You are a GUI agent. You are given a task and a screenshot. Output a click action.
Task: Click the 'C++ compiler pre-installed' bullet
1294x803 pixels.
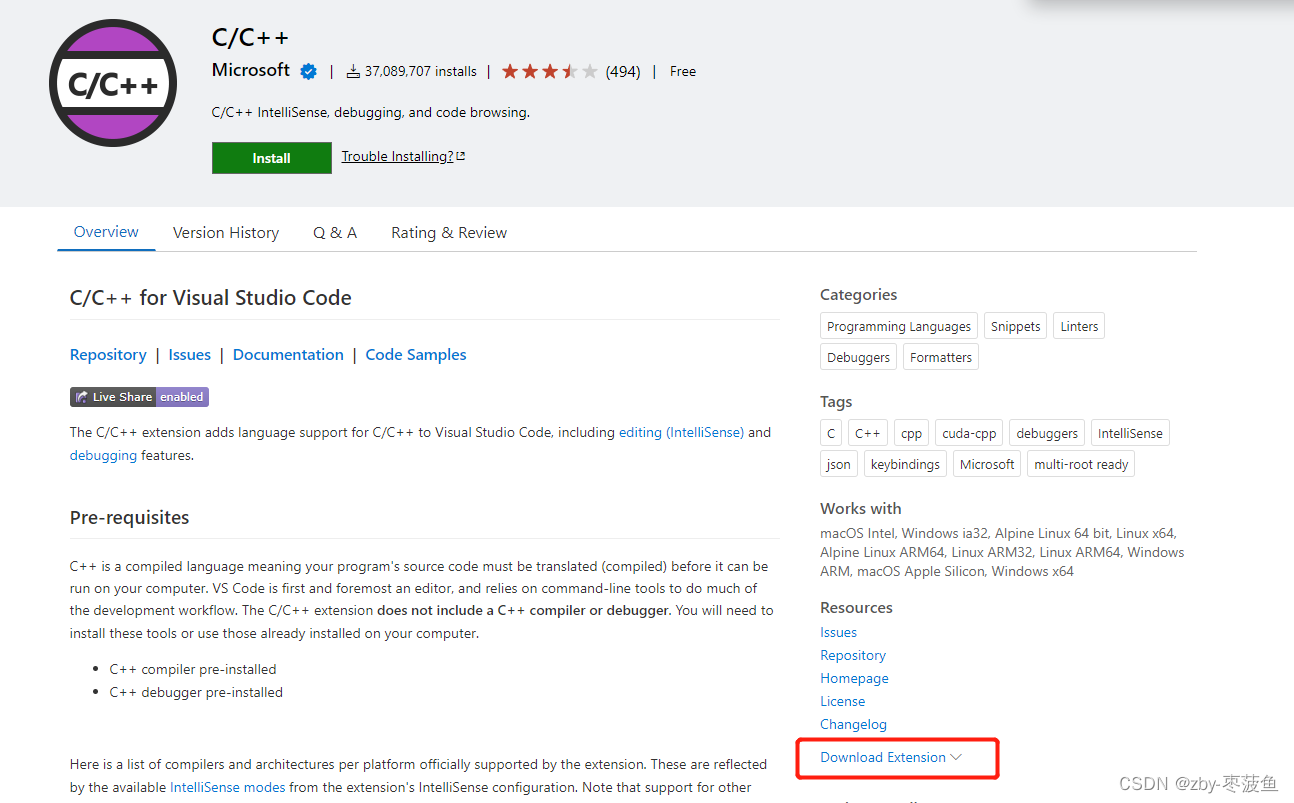click(x=193, y=669)
